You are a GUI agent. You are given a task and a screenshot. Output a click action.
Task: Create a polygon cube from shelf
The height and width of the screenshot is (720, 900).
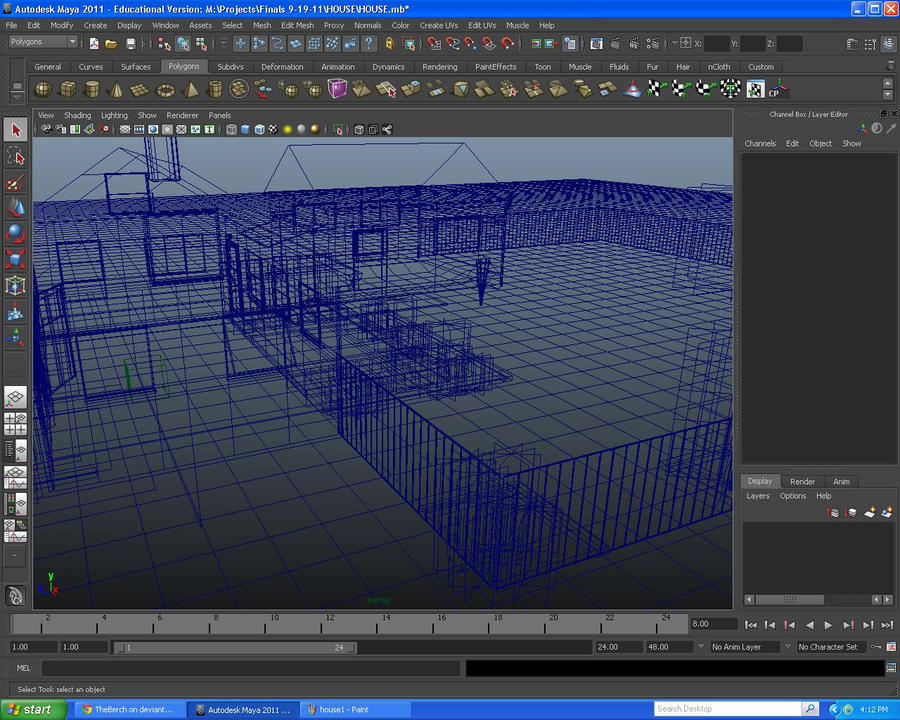tap(68, 89)
